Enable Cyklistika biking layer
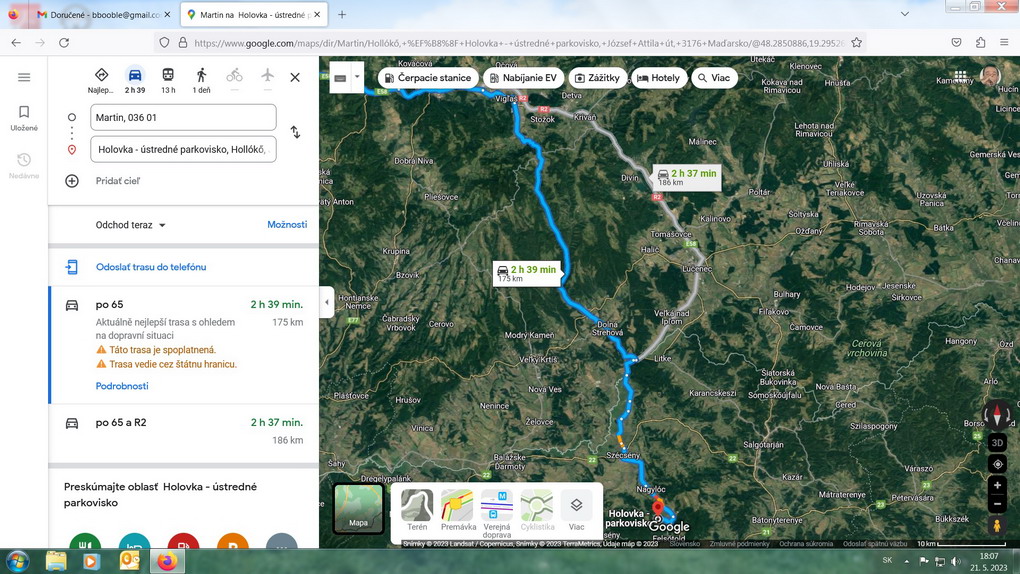The height and width of the screenshot is (574, 1020). (537, 511)
